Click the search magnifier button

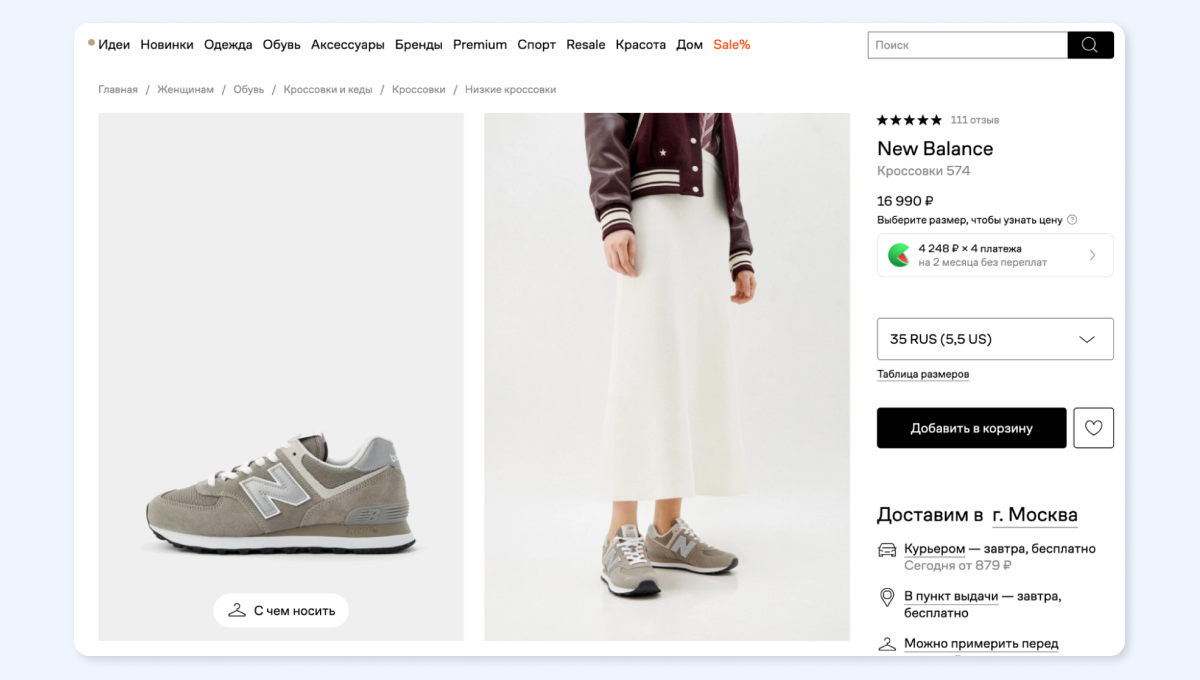pos(1090,45)
